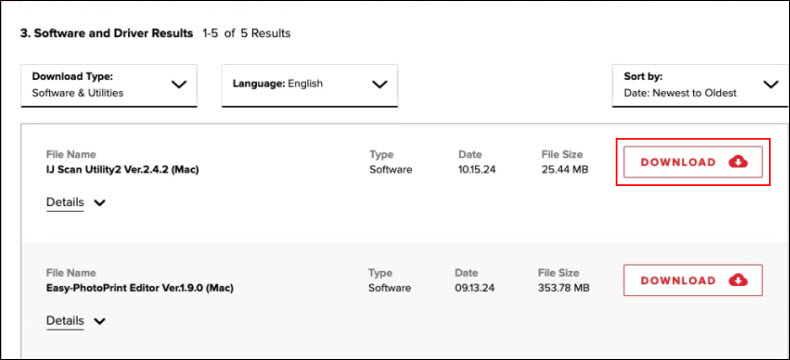This screenshot has width=790, height=360.
Task: Click the IJ Scan Utility2 Ver.2.4.2 (Mac) file name
Action: pos(122,170)
